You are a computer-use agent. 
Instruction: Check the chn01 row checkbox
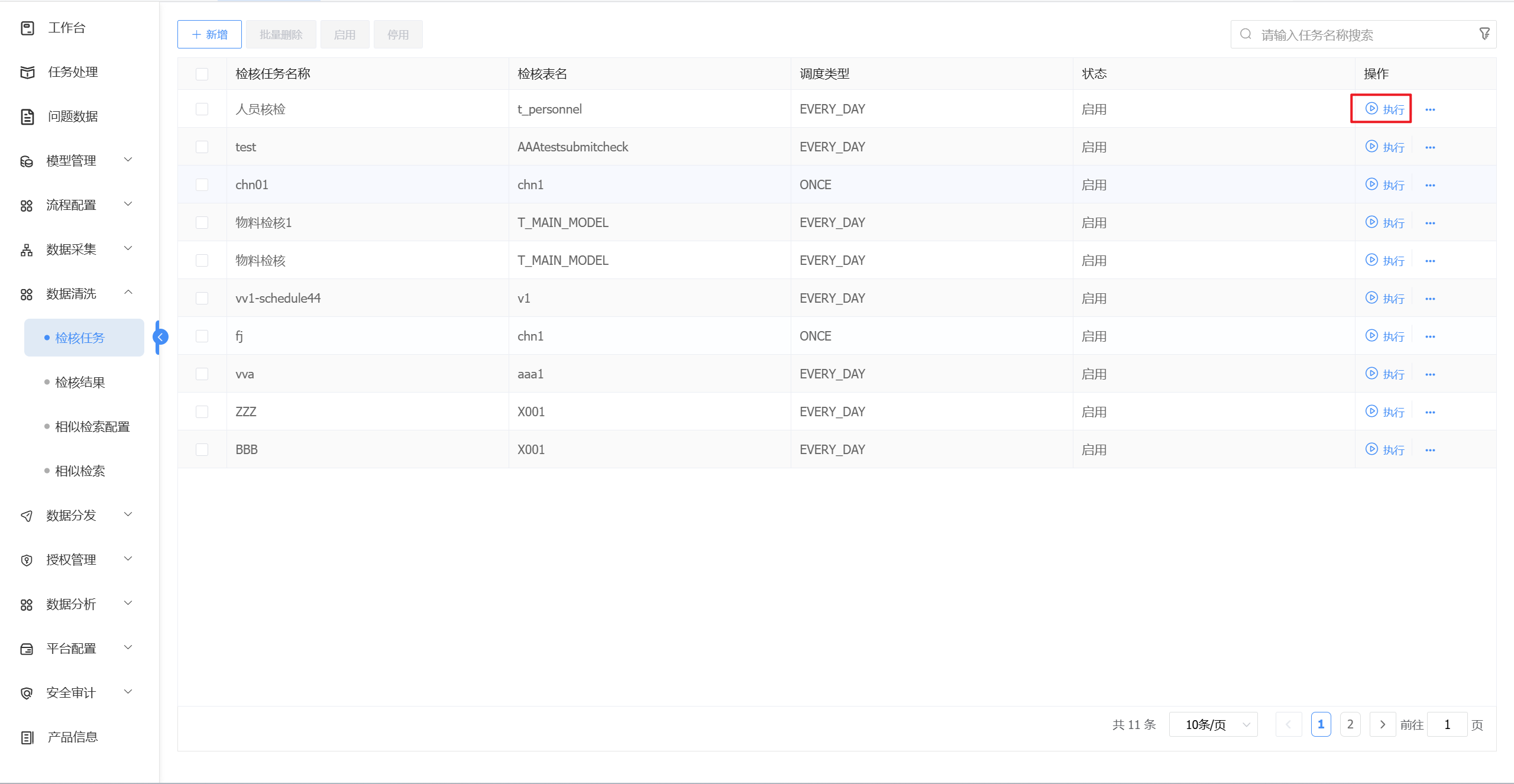tap(202, 185)
